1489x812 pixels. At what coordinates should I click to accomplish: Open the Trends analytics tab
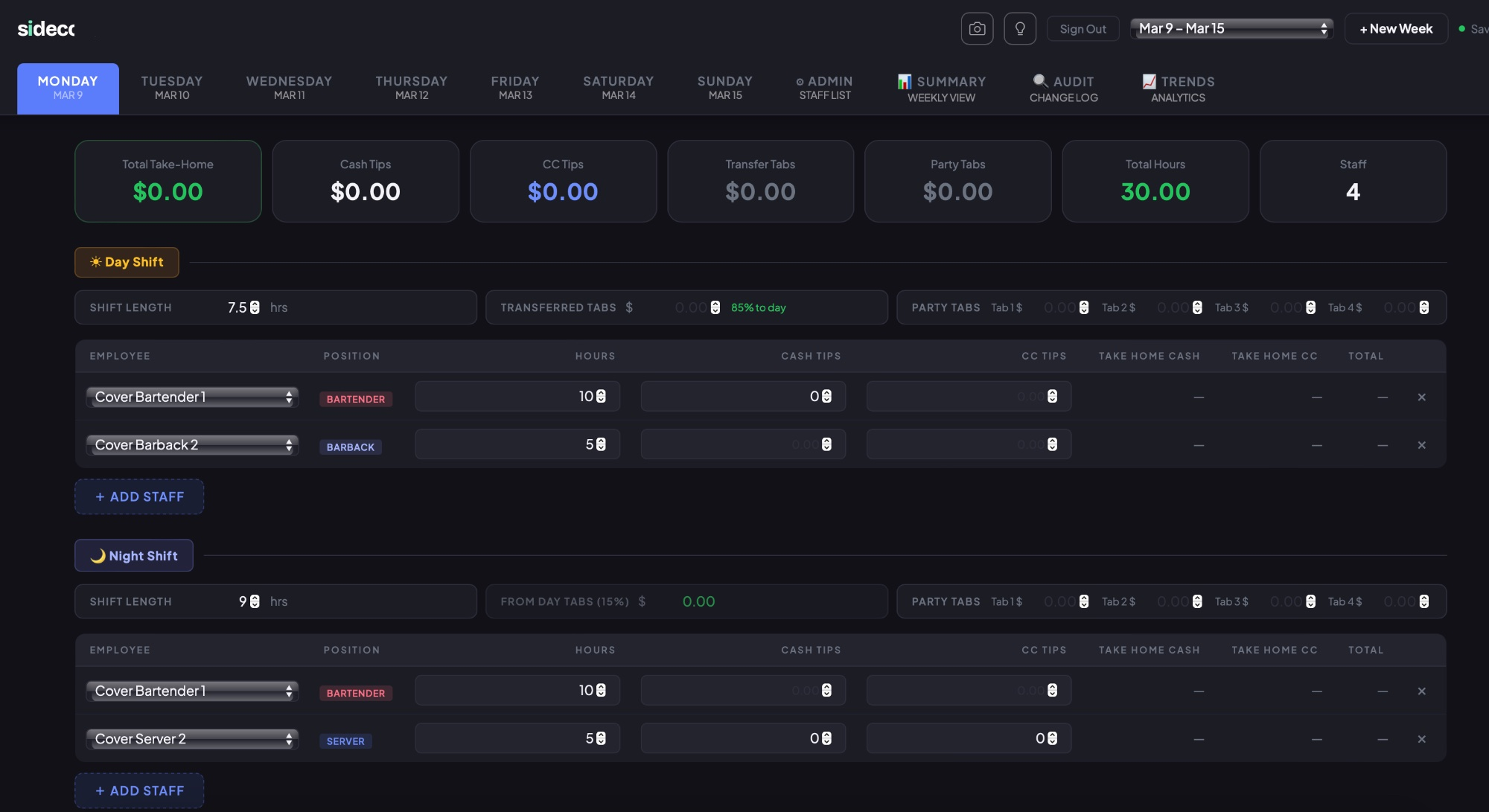coord(1178,89)
